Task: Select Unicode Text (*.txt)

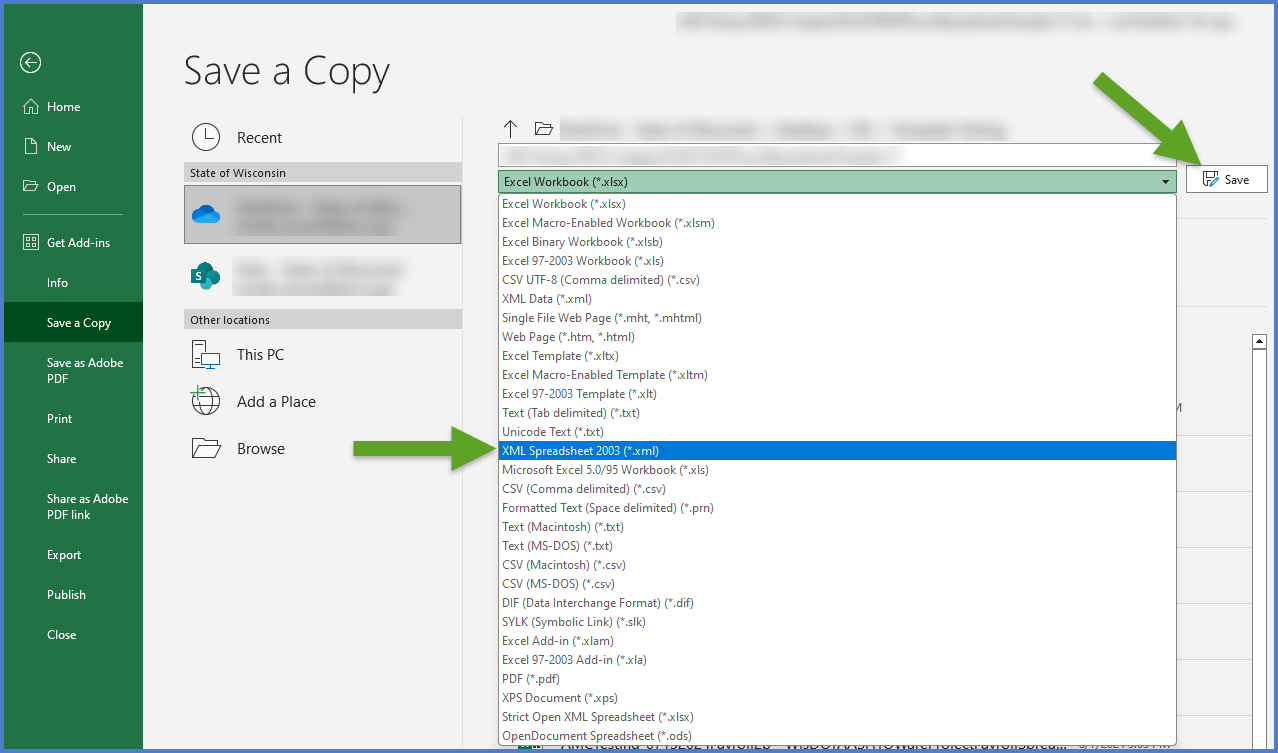Action: 837,432
